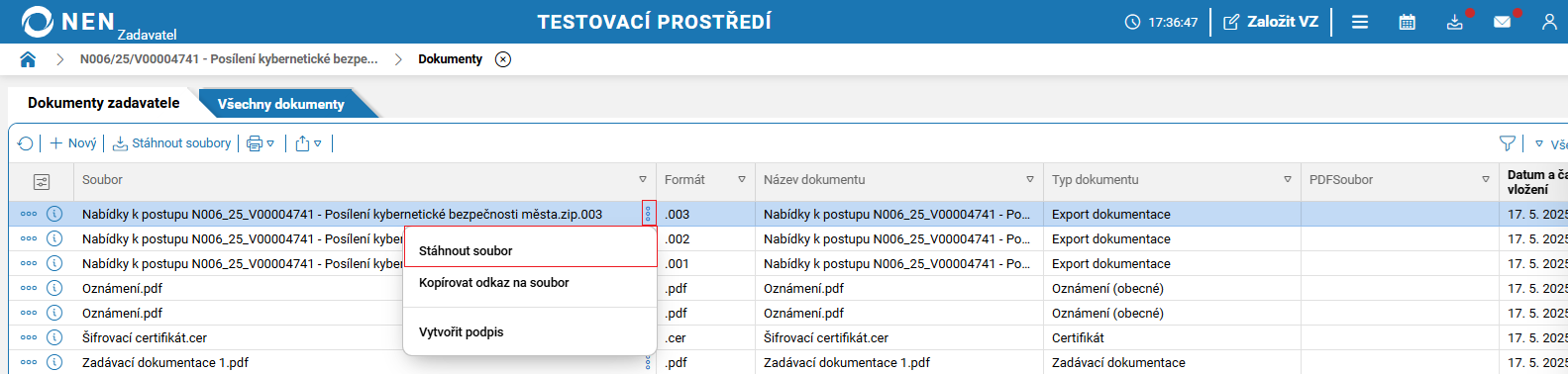This screenshot has width=1568, height=374.
Task: Click Šifrovací certifikát.cer in Název dokumentu column
Action: click(x=826, y=337)
